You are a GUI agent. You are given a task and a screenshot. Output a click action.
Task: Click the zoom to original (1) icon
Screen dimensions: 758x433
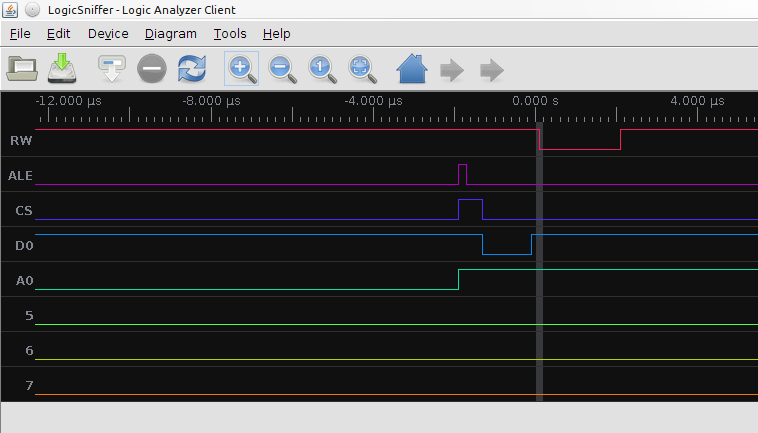click(322, 69)
